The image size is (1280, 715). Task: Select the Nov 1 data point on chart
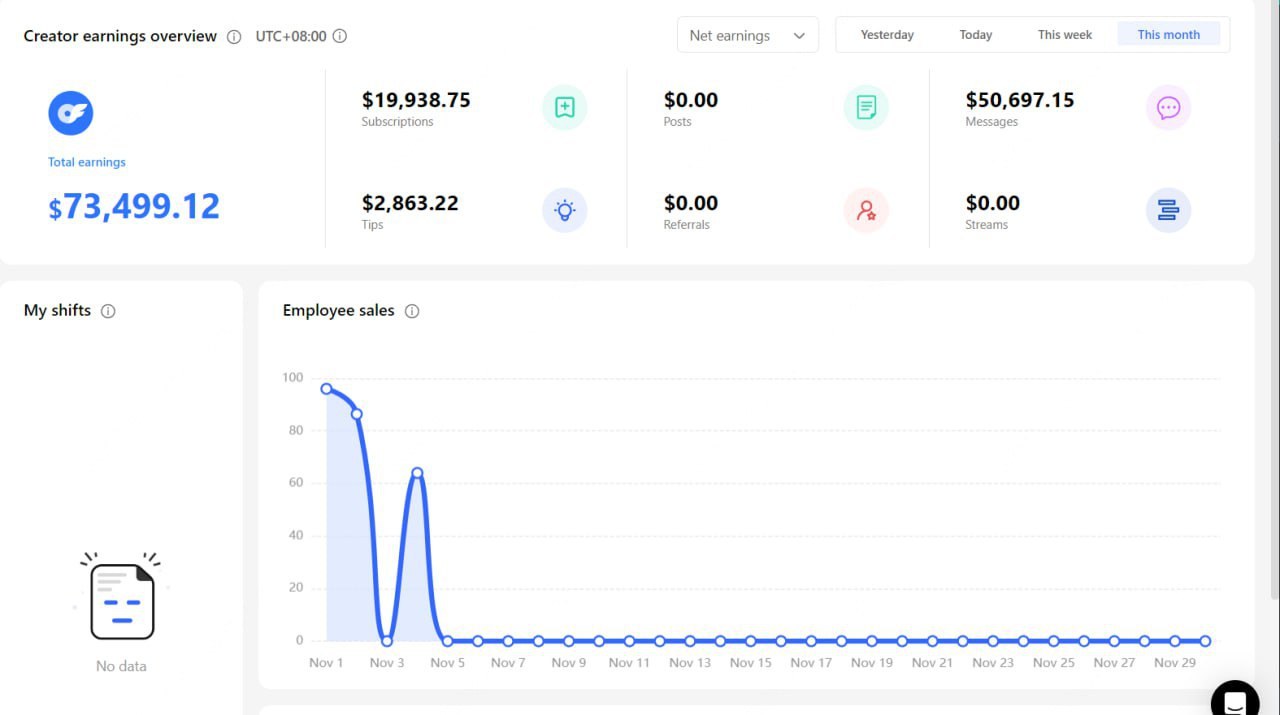coord(326,388)
